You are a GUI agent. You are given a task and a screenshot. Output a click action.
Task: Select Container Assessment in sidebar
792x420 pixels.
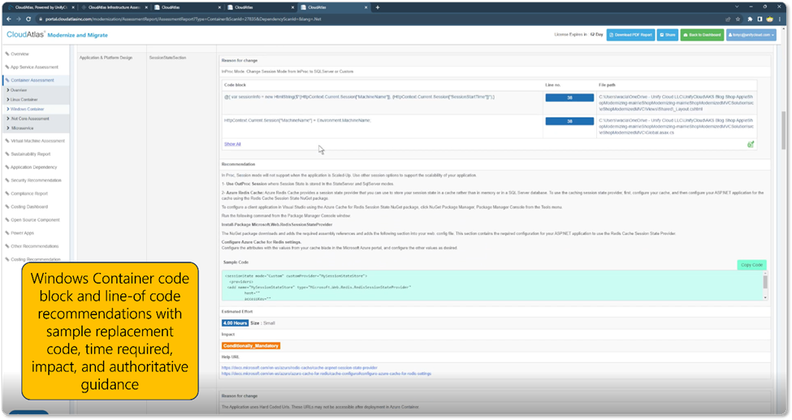32,80
